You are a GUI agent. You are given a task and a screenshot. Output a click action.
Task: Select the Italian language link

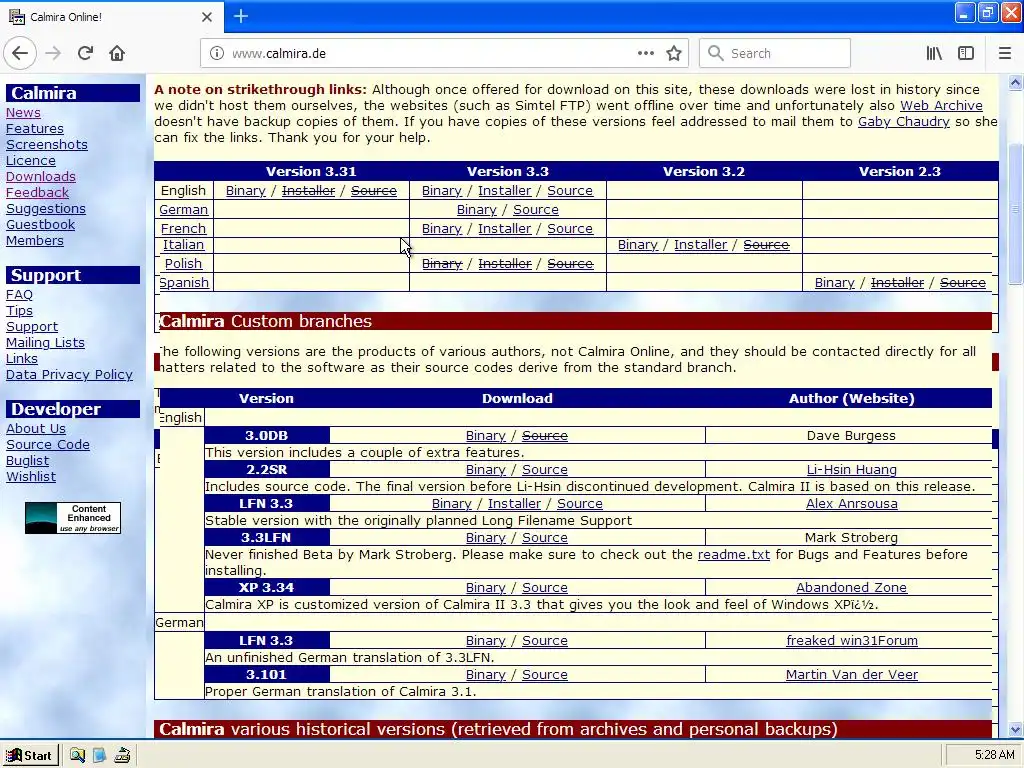click(183, 245)
